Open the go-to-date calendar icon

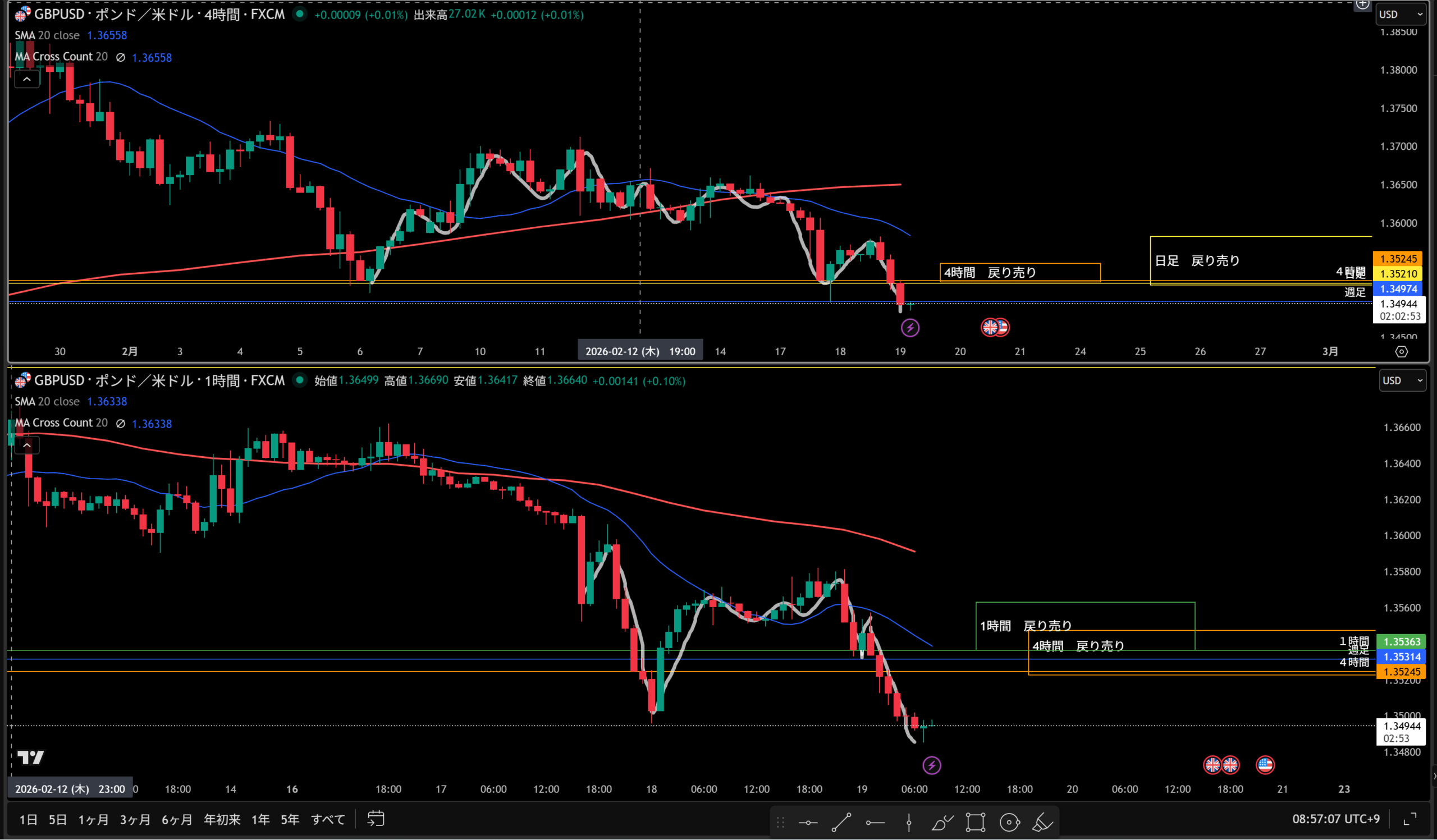pyautogui.click(x=376, y=819)
